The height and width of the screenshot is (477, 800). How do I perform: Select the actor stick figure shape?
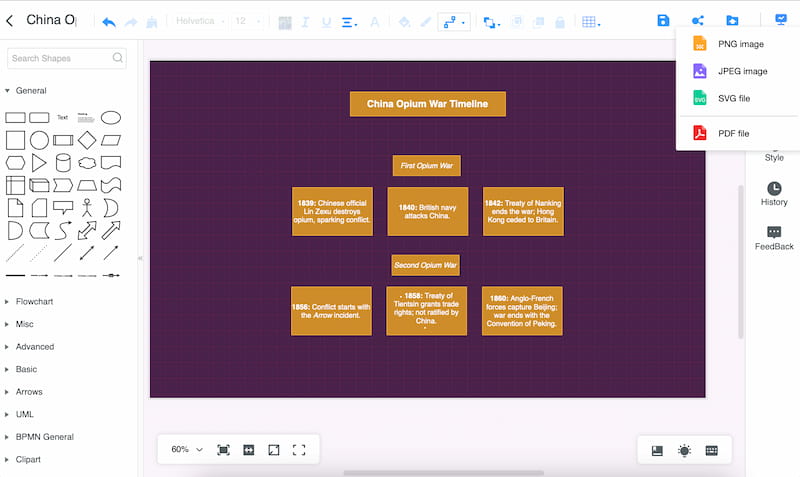[x=87, y=208]
